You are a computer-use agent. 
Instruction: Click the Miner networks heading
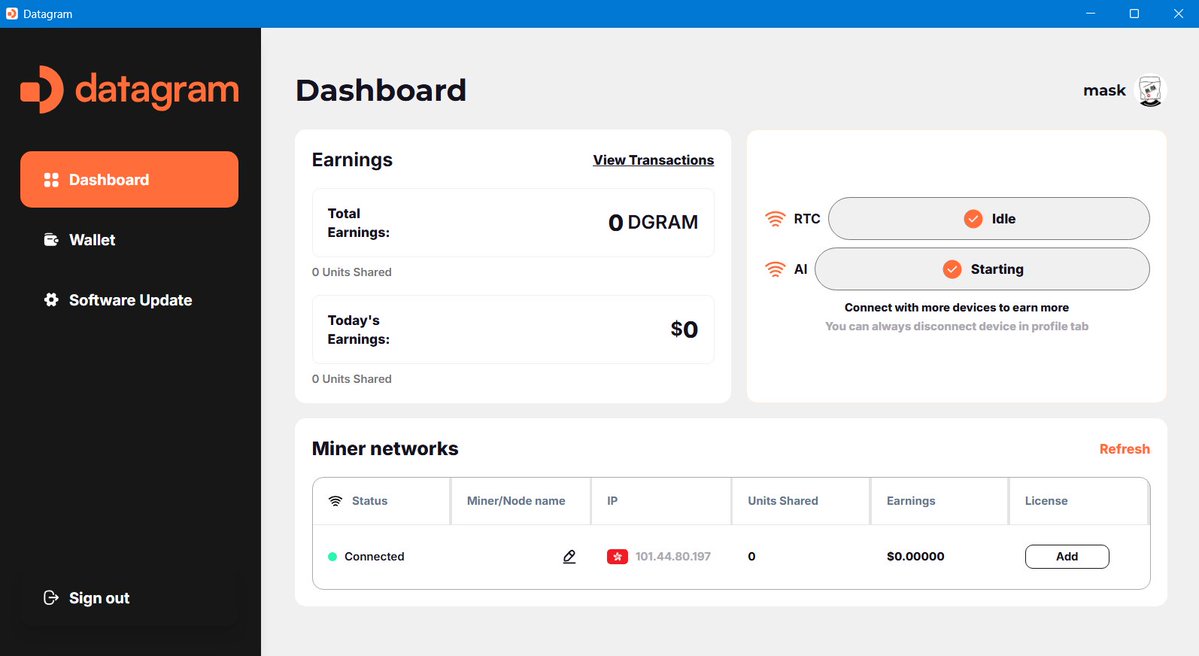pos(385,449)
